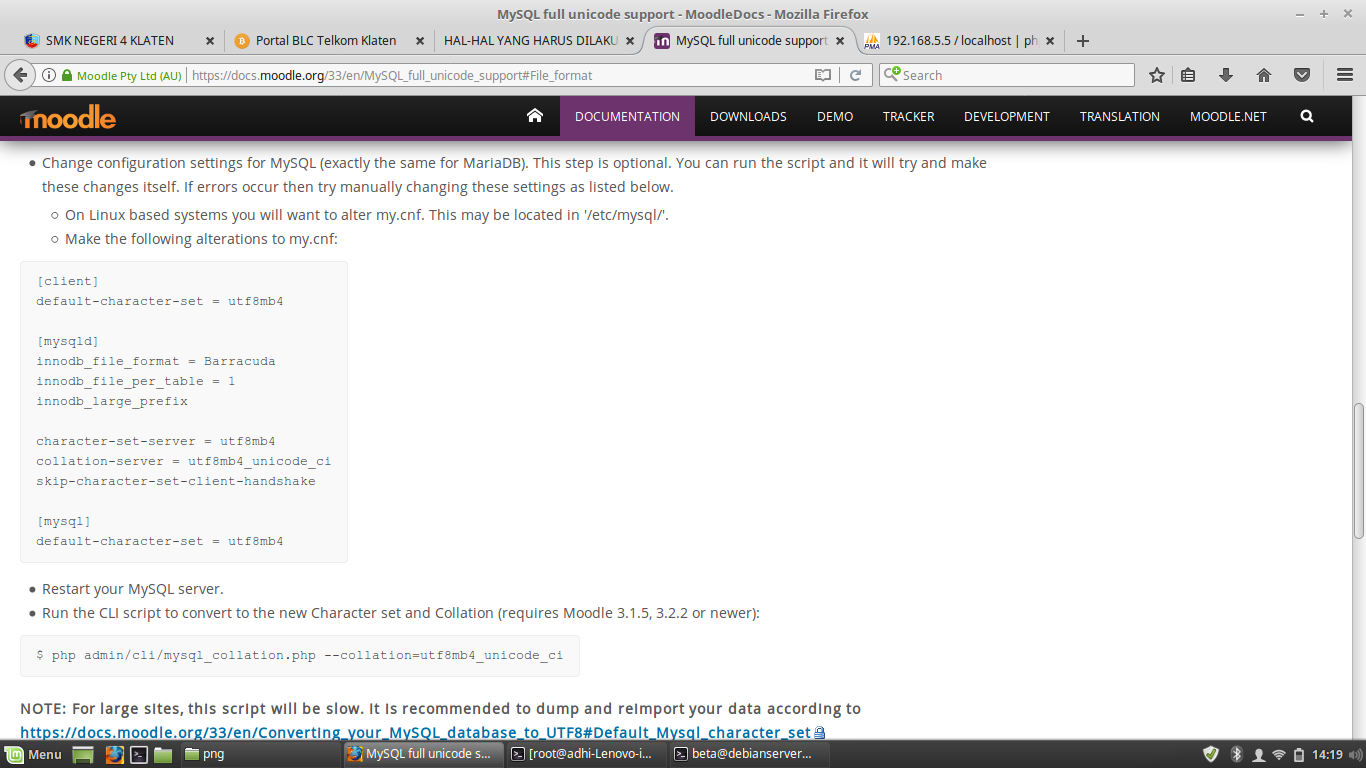Open the Moodle site search magnifier
This screenshot has width=1366, height=768.
pyautogui.click(x=1307, y=116)
